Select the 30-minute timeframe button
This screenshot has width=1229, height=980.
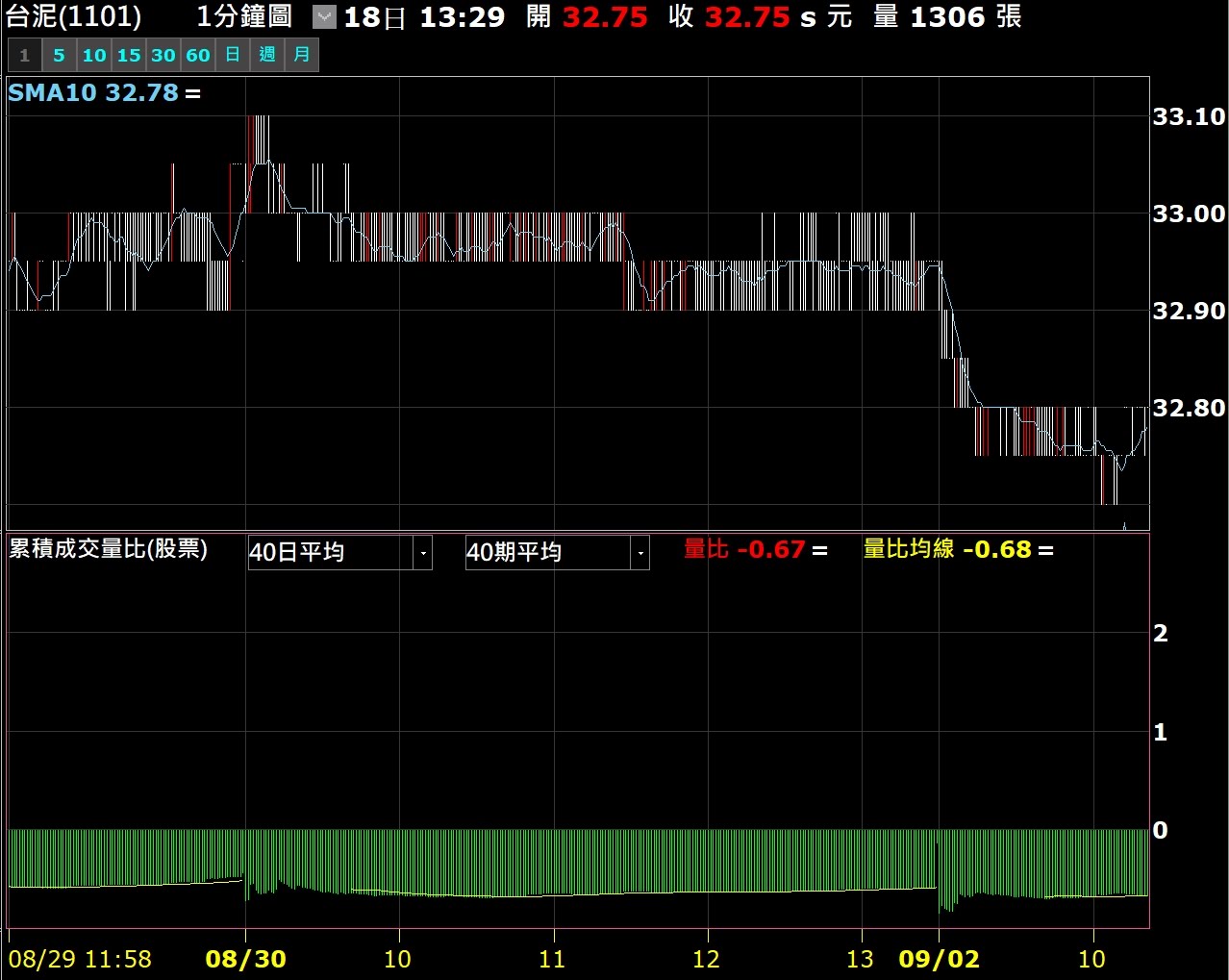[163, 56]
